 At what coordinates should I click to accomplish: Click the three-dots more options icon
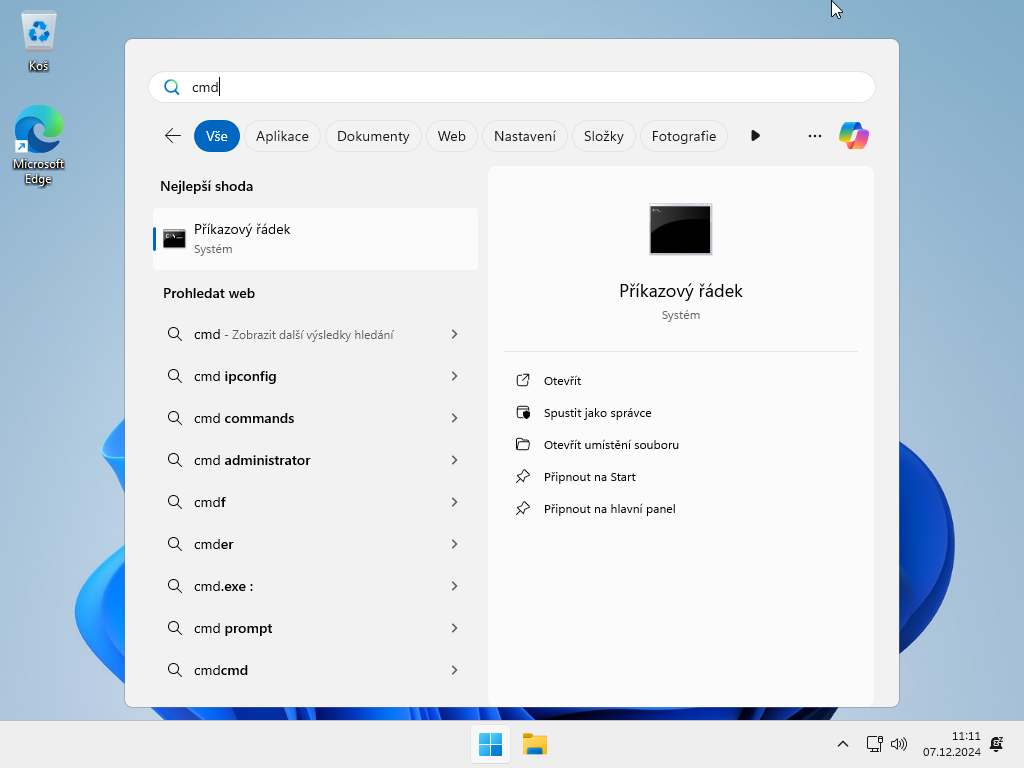tap(815, 136)
